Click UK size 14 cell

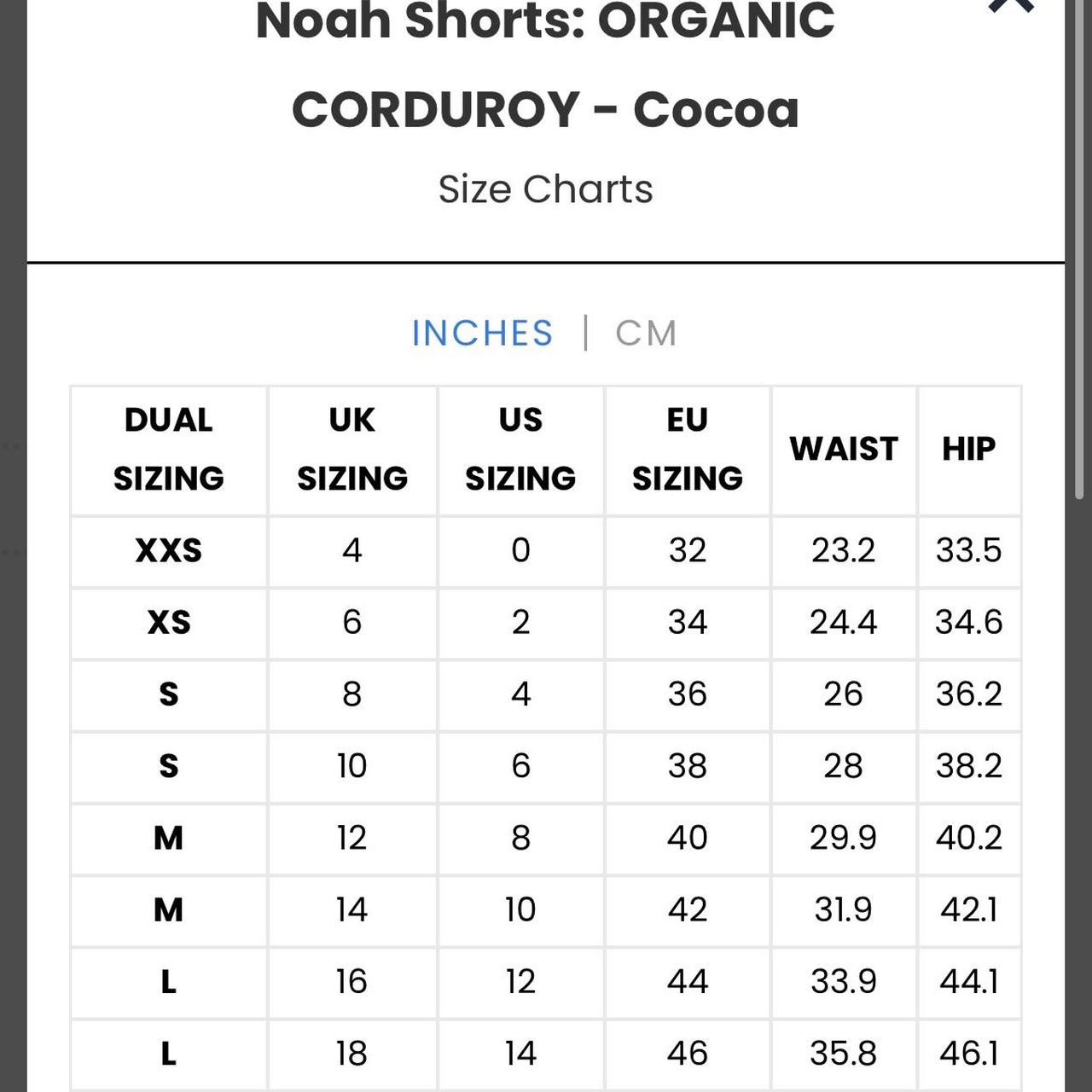pos(352,909)
